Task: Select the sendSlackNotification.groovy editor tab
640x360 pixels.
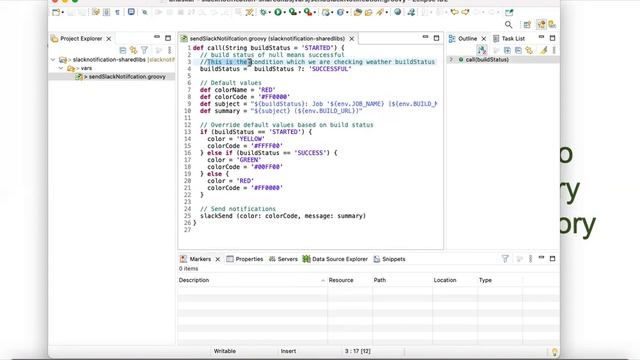Action: tap(267, 38)
